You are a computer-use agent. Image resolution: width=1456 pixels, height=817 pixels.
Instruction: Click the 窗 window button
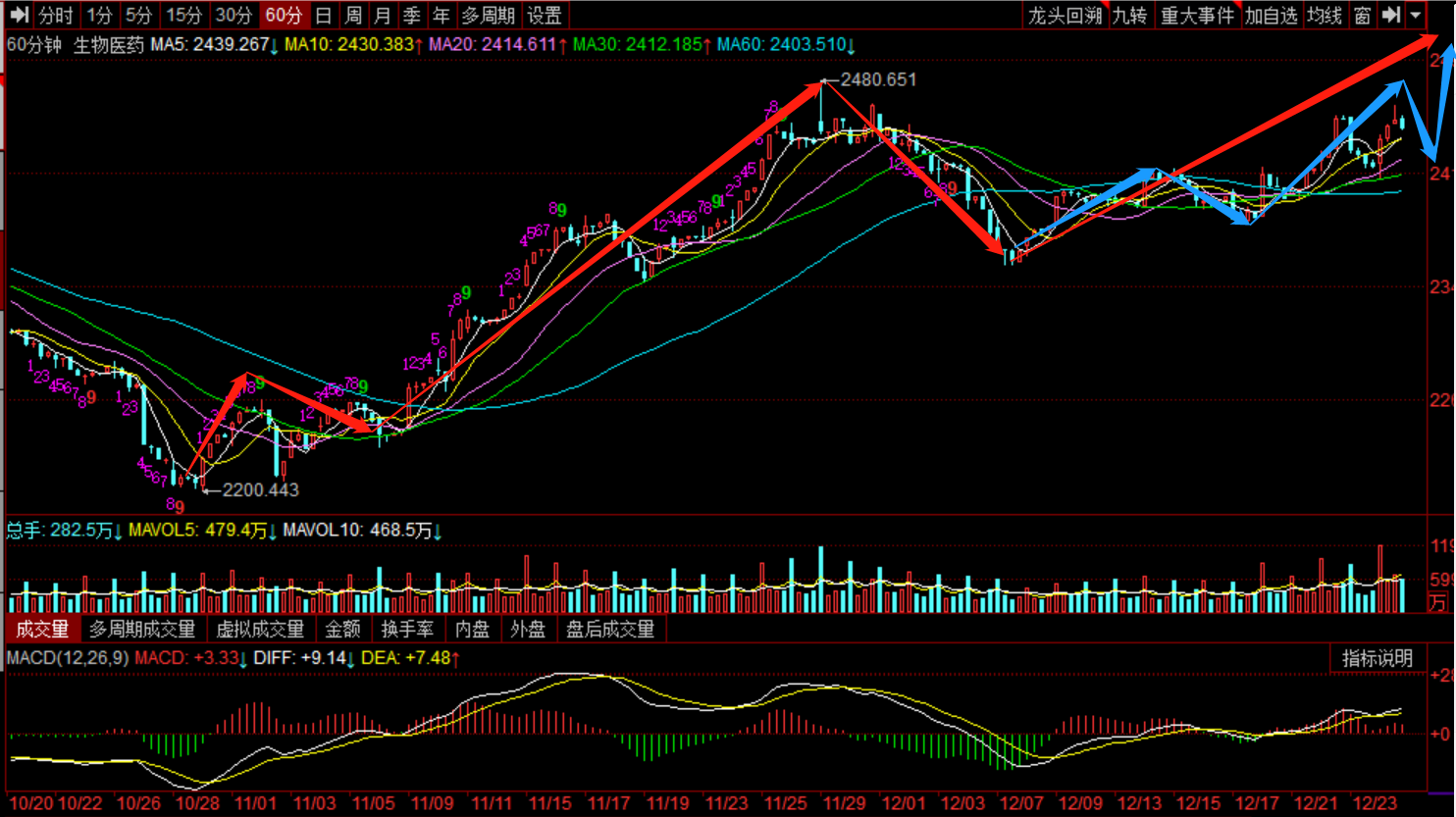1362,15
